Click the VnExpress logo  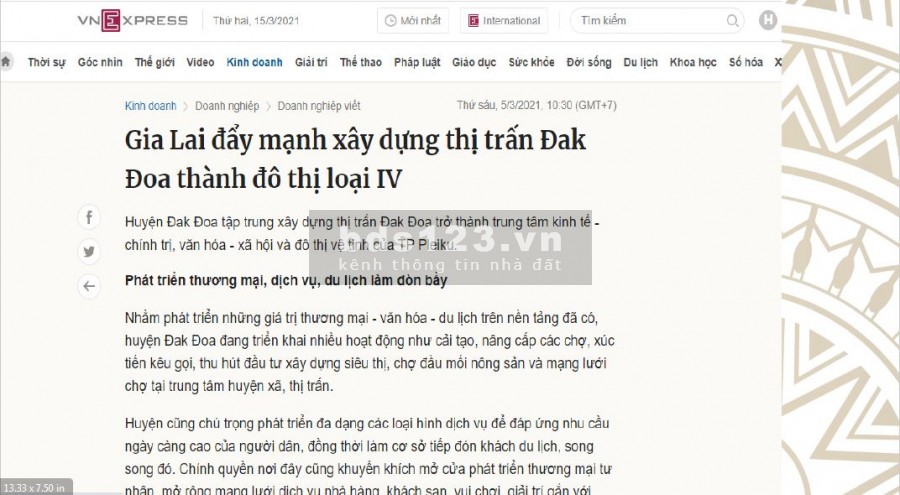(x=132, y=20)
